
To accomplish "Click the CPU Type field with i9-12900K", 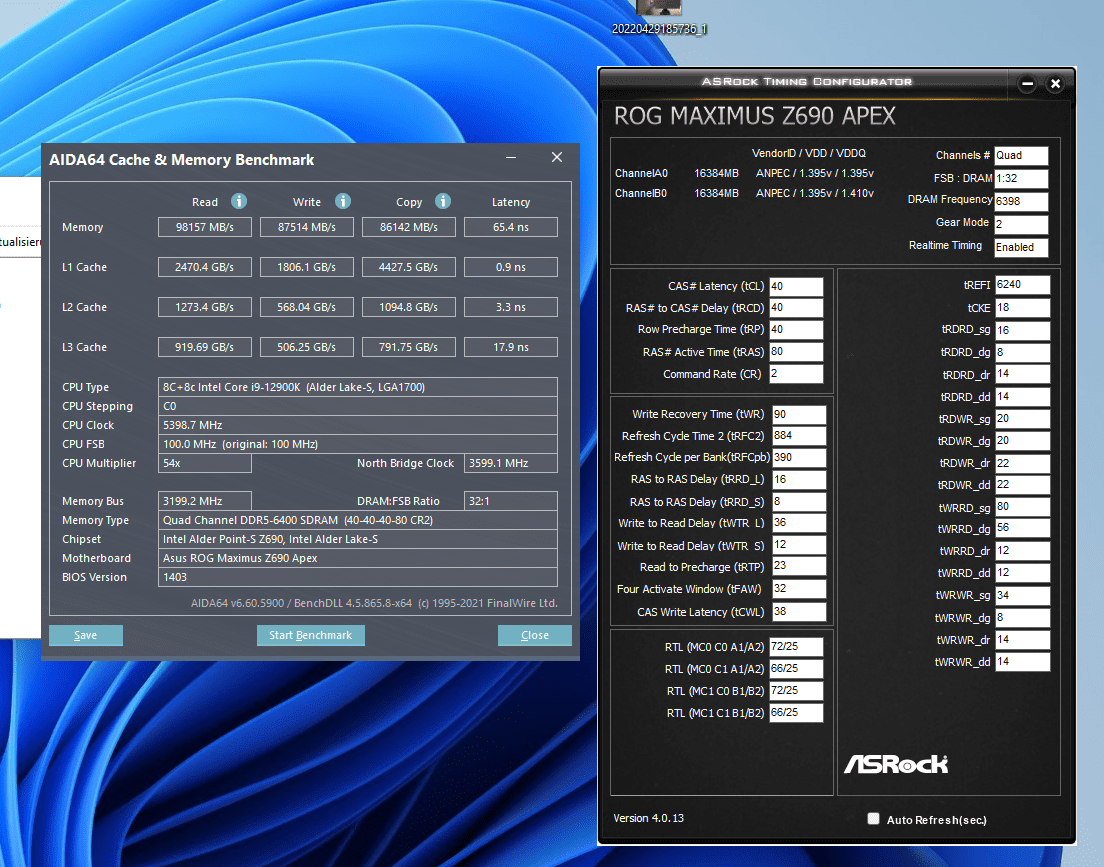I will (358, 387).
